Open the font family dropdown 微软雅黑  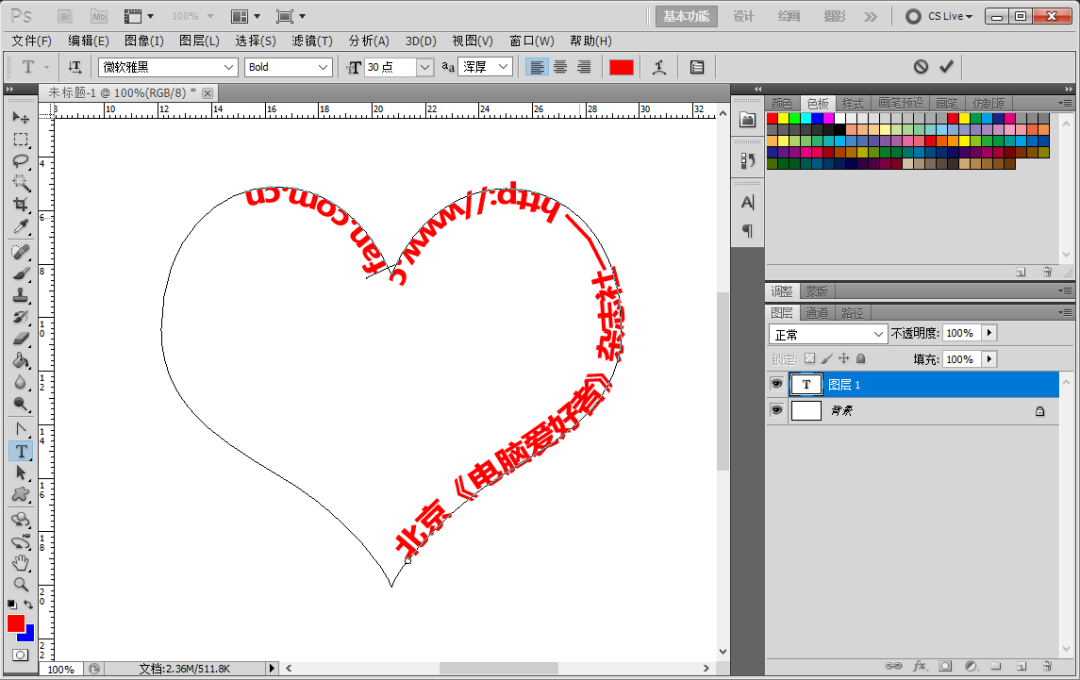(228, 67)
